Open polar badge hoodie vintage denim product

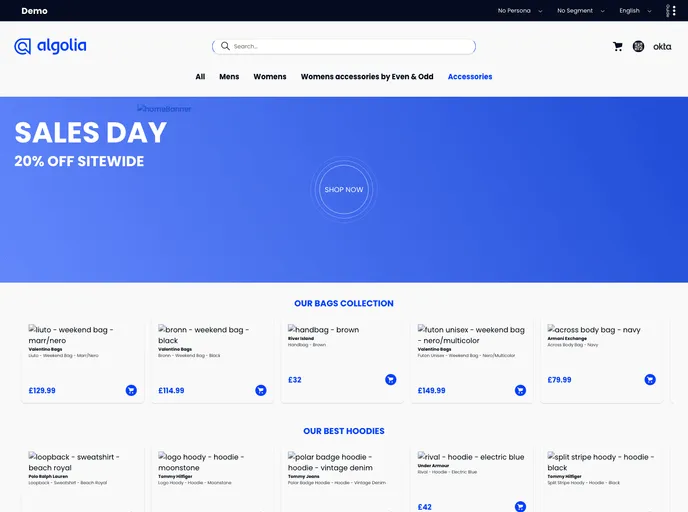pyautogui.click(x=330, y=462)
